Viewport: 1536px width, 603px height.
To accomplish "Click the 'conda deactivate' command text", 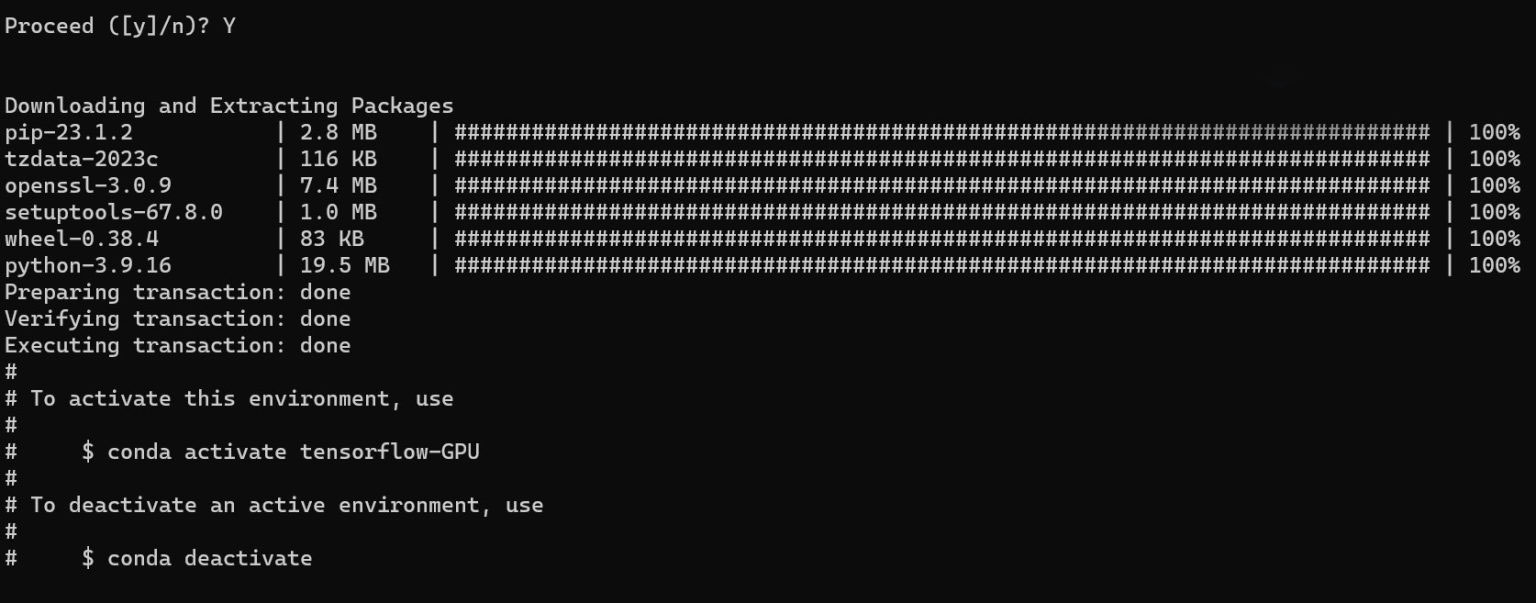I will (210, 558).
